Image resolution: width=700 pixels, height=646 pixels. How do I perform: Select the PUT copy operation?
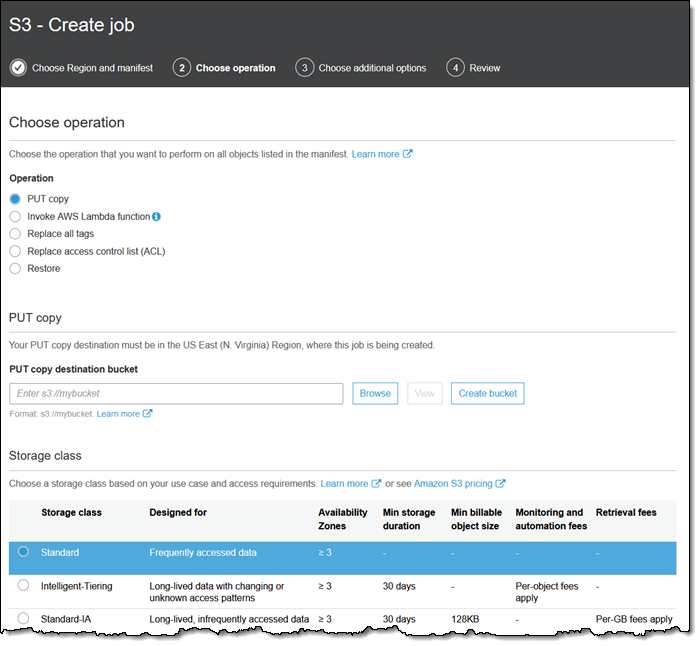pos(15,199)
